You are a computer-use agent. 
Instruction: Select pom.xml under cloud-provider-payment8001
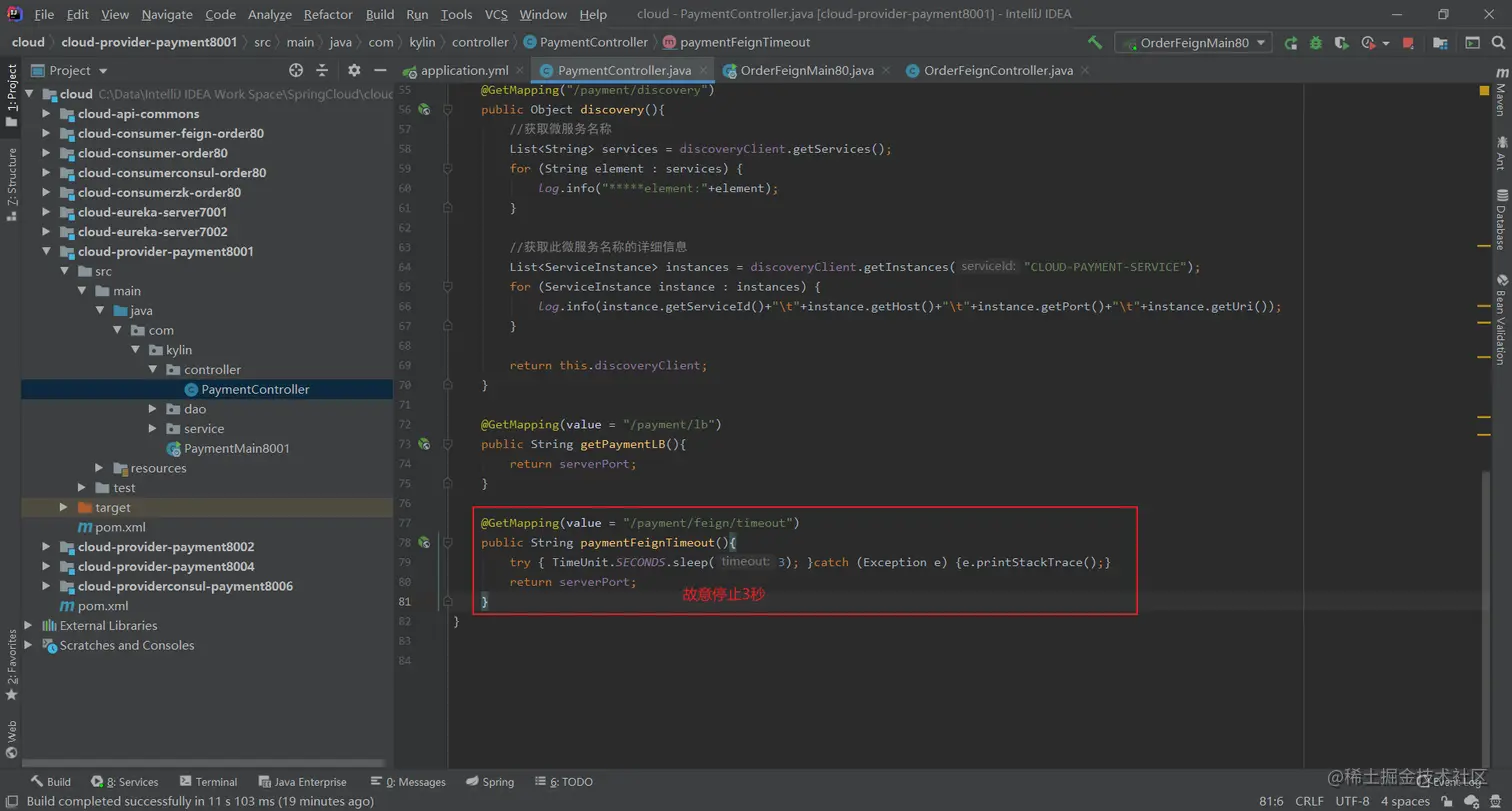pyautogui.click(x=120, y=527)
